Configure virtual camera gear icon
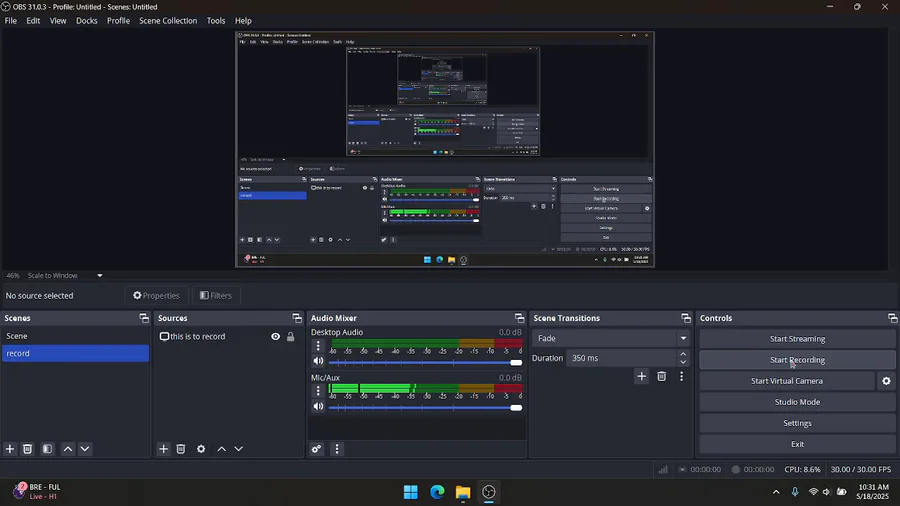Viewport: 900px width, 506px height. 886,381
